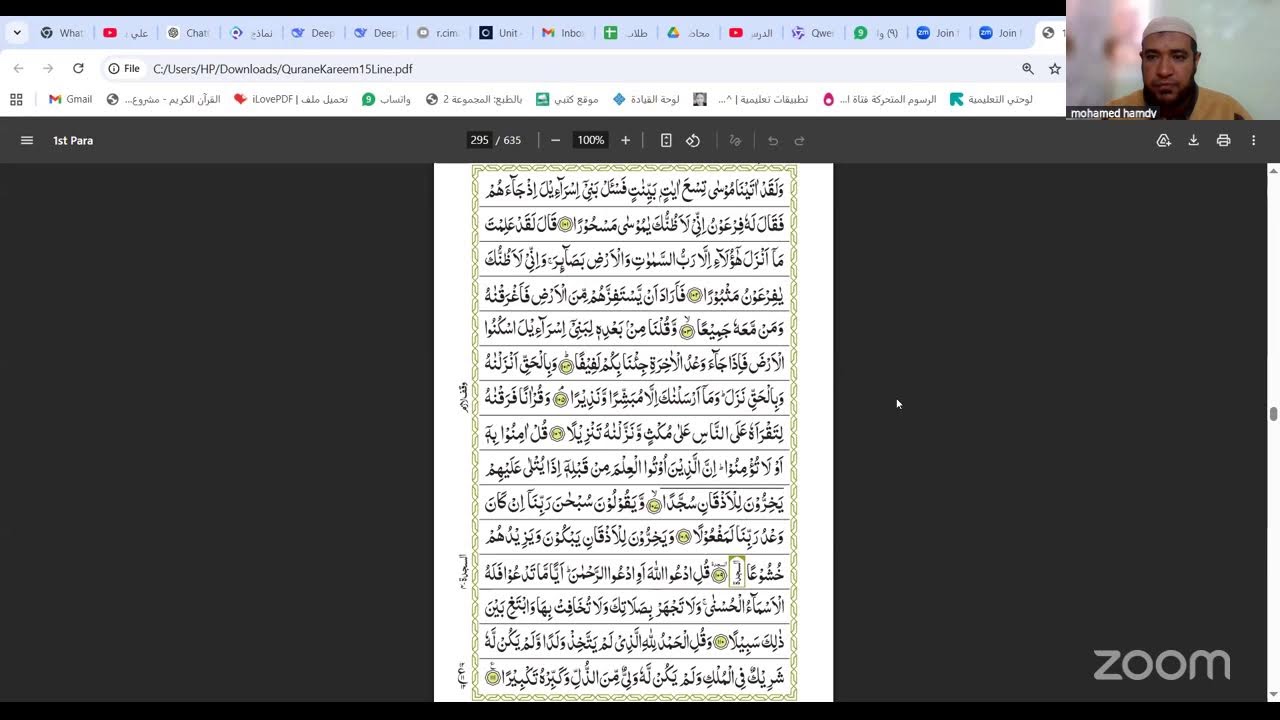Switch to the r.cim tab
1280x720 pixels.
point(439,33)
